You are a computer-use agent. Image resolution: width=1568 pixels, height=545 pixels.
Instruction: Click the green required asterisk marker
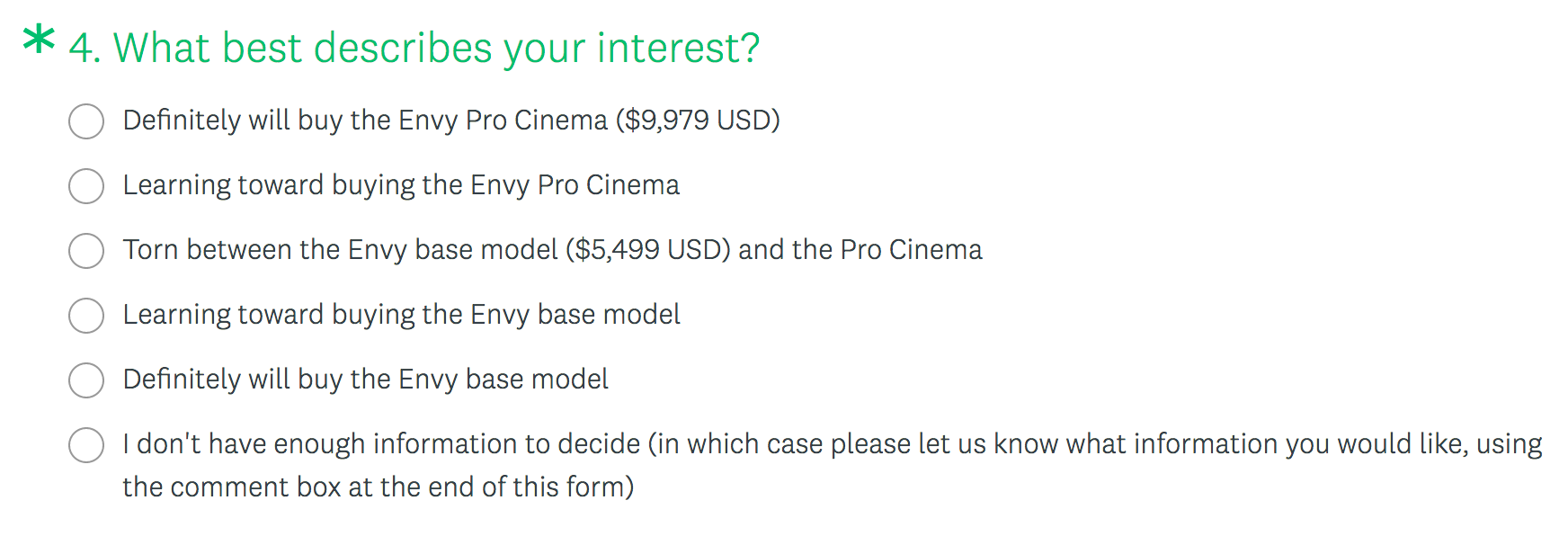tap(40, 40)
